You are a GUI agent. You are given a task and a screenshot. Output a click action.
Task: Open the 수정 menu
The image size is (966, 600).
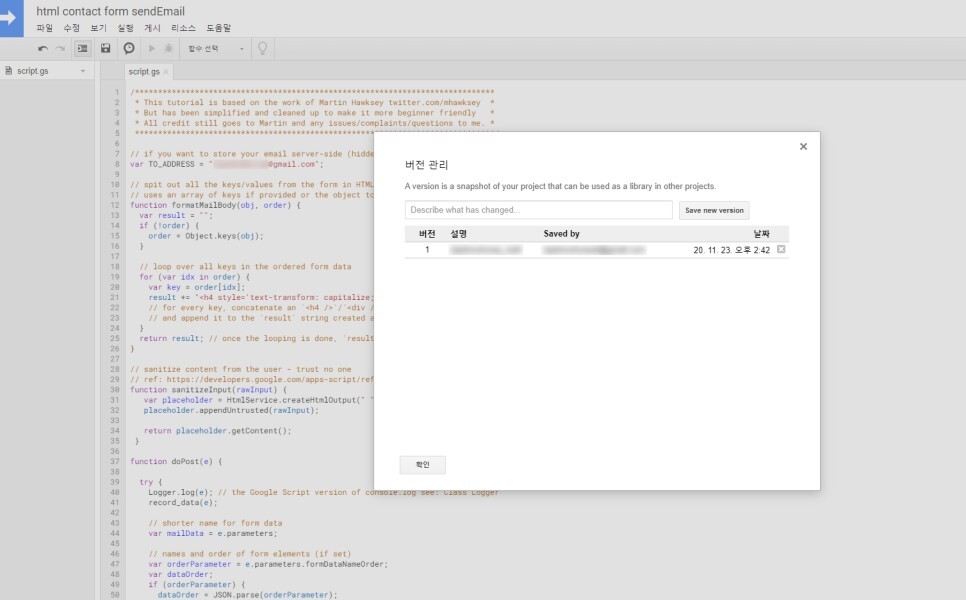tap(71, 28)
